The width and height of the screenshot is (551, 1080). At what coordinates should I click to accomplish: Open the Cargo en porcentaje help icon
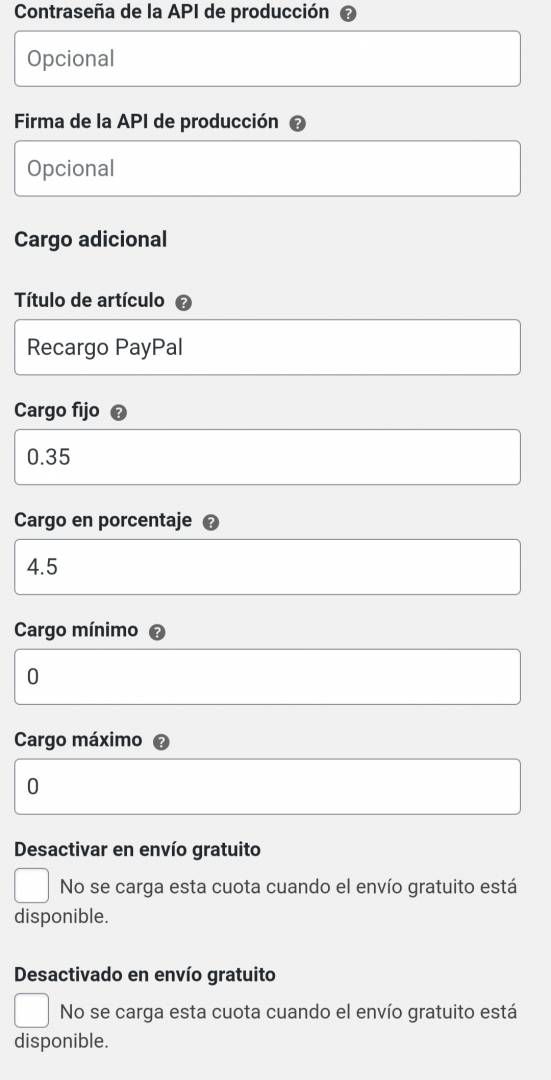coord(211,522)
